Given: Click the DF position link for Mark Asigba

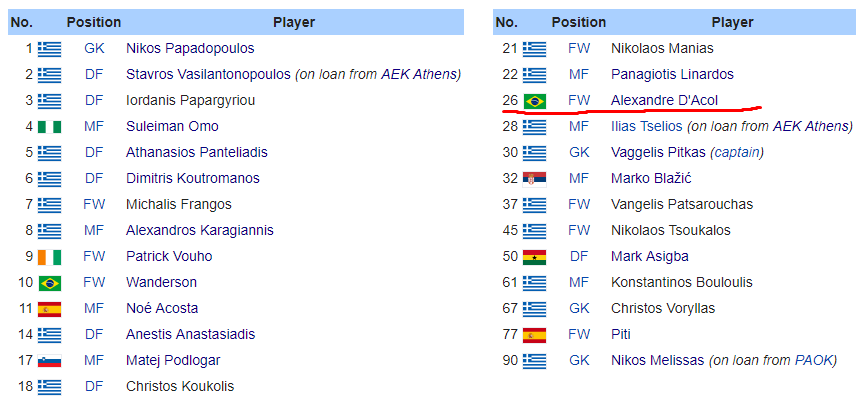Looking at the screenshot, I should (x=579, y=256).
